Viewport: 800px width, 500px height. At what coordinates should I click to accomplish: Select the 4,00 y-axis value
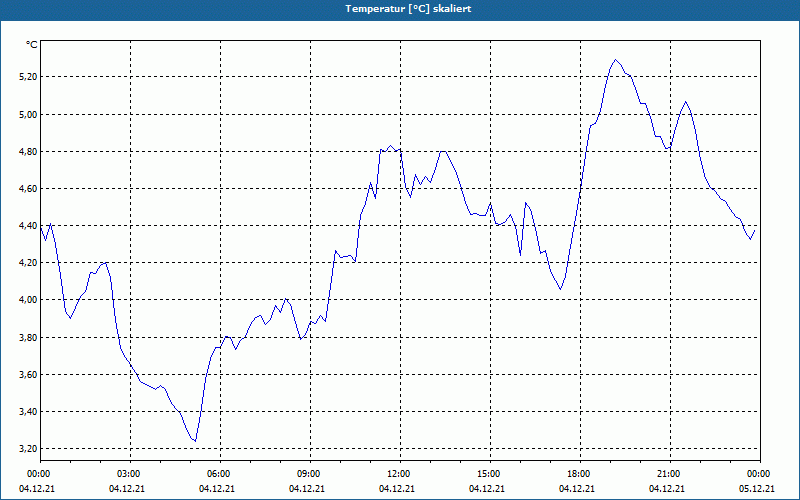click(29, 300)
